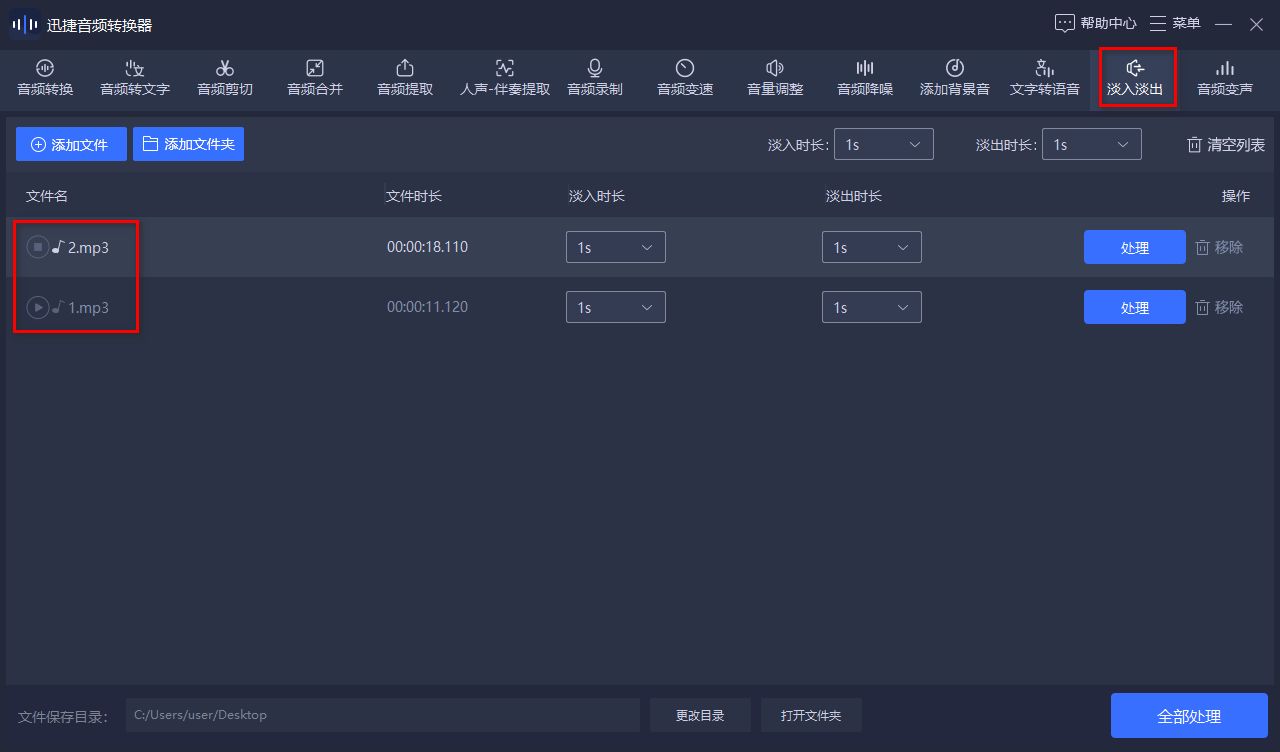Screen dimensions: 1280x752
Task: Open the 音频变声 voice changer tool
Action: pos(1225,78)
